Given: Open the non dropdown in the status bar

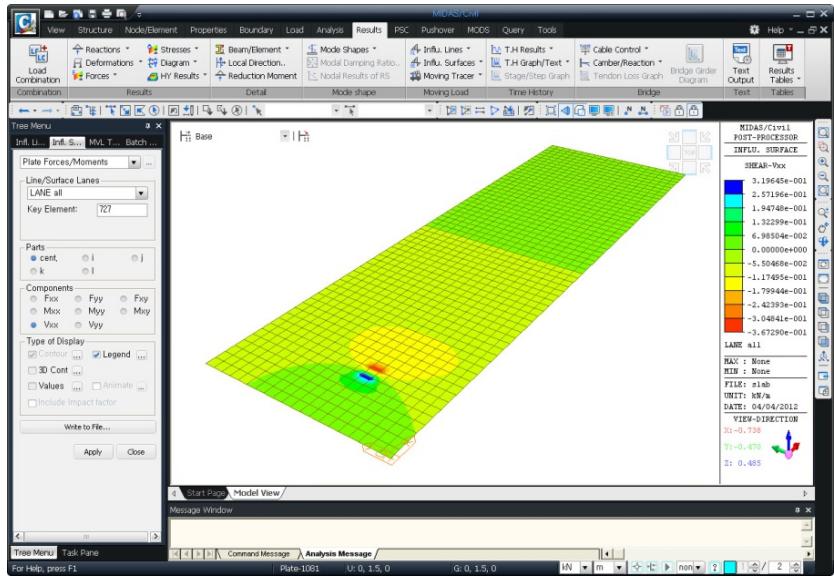Looking at the screenshot, I should [x=698, y=567].
